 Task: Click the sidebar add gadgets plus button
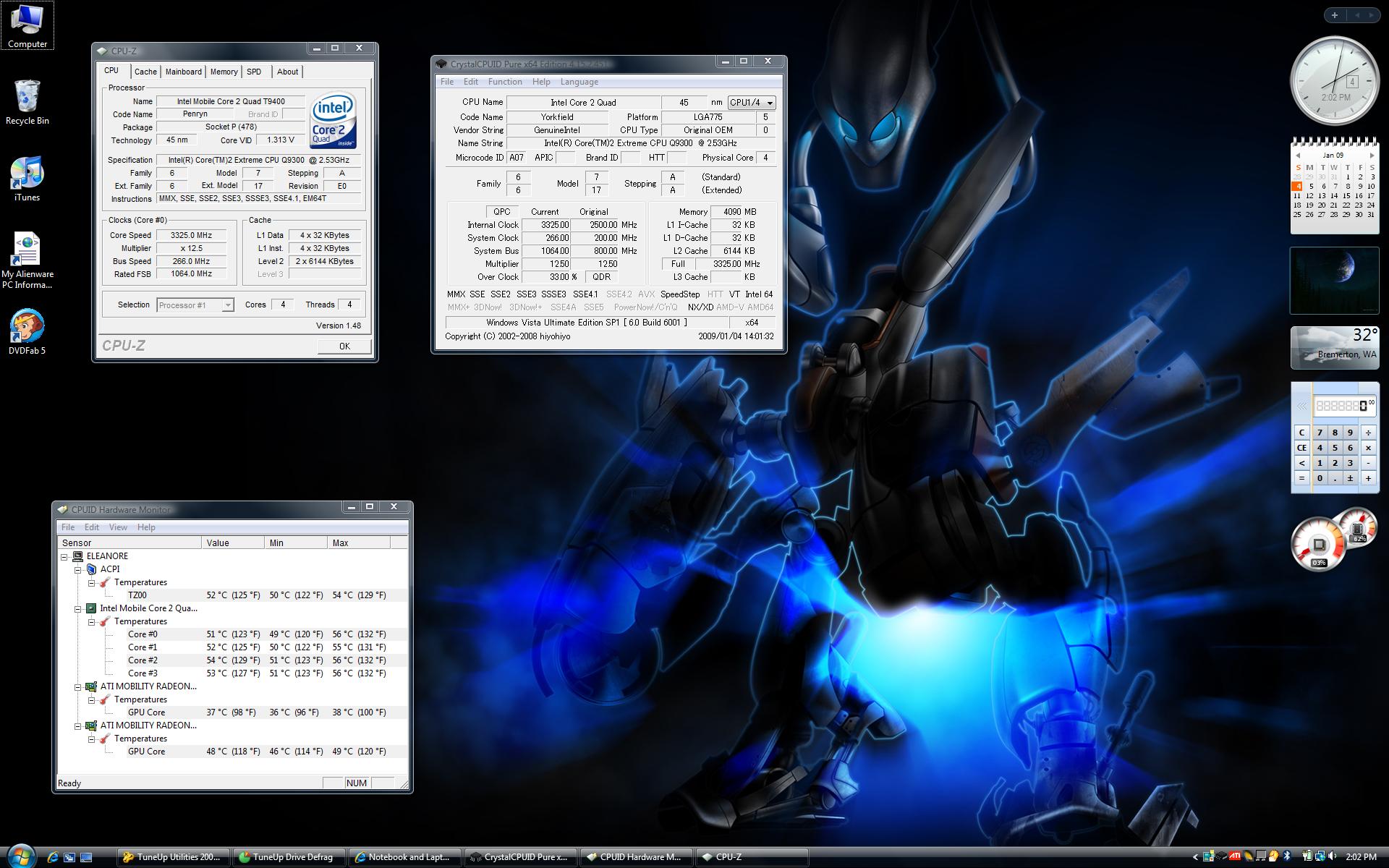click(1334, 15)
